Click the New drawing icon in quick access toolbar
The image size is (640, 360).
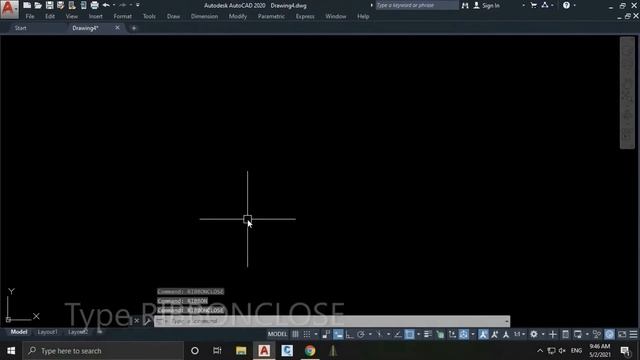[x=27, y=5]
